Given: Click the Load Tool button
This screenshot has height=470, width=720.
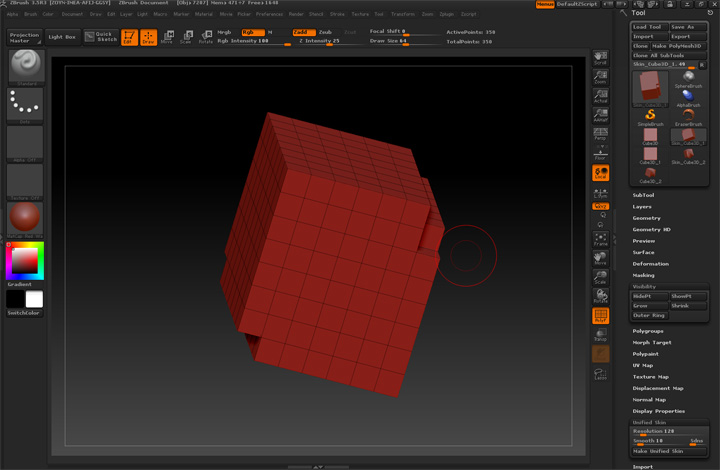Looking at the screenshot, I should (x=648, y=27).
